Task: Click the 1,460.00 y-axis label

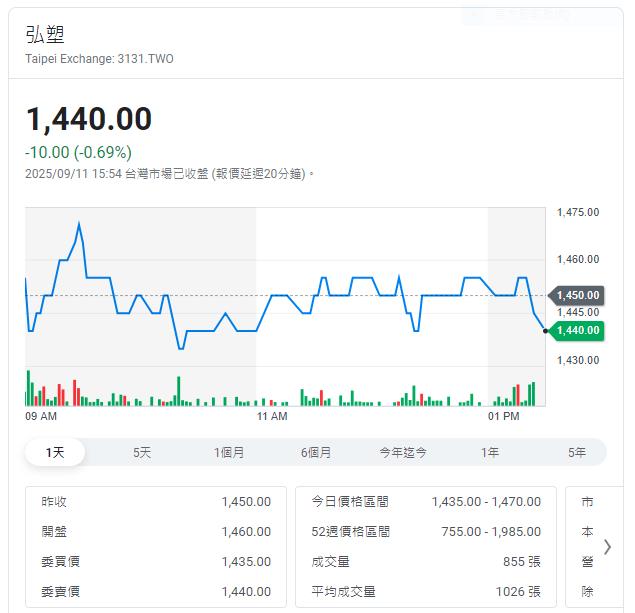Action: coord(578,259)
